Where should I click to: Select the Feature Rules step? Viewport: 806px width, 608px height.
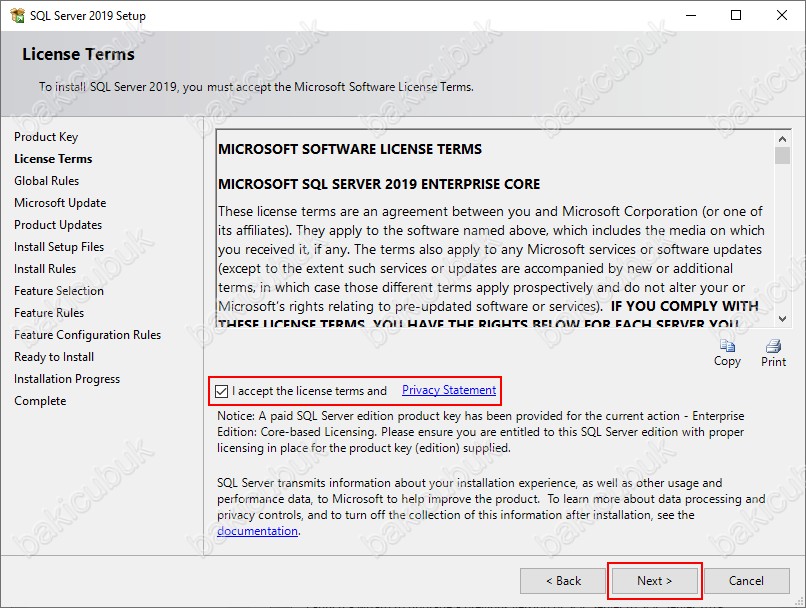coord(49,313)
